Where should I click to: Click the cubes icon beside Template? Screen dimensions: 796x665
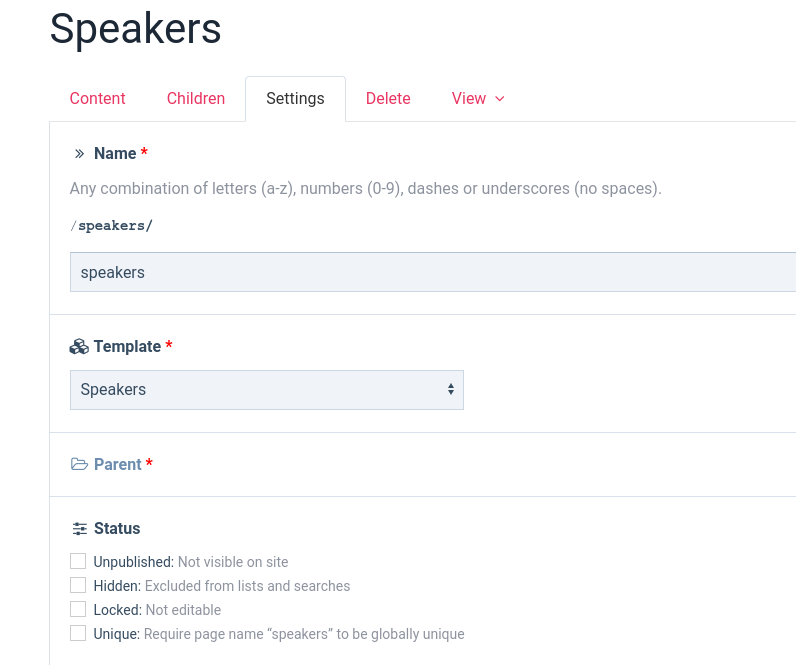[79, 347]
